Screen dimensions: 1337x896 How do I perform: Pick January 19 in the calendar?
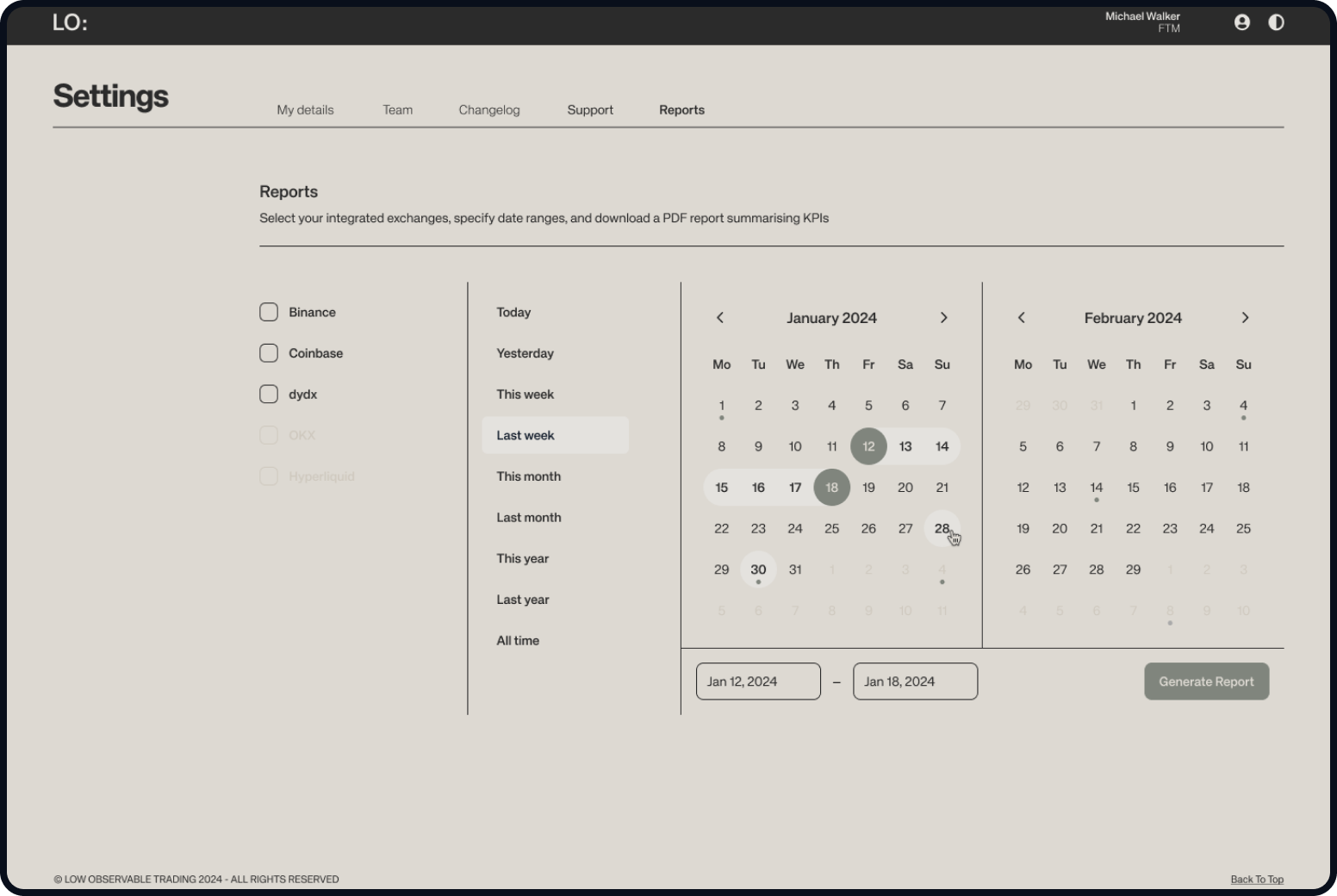[x=868, y=488]
